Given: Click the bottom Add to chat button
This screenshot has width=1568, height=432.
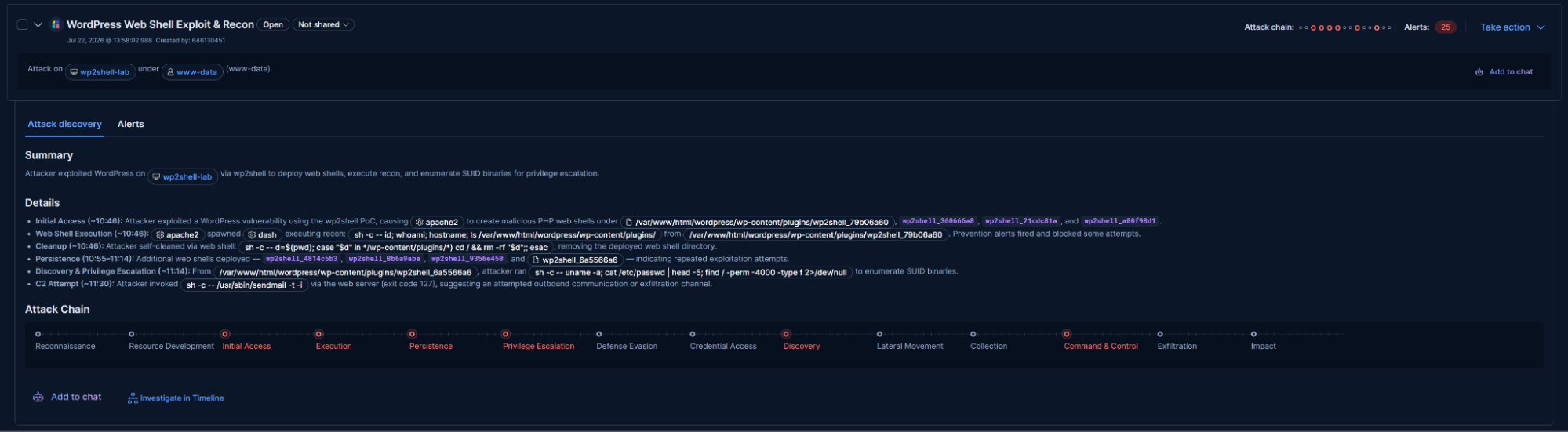Looking at the screenshot, I should (67, 397).
